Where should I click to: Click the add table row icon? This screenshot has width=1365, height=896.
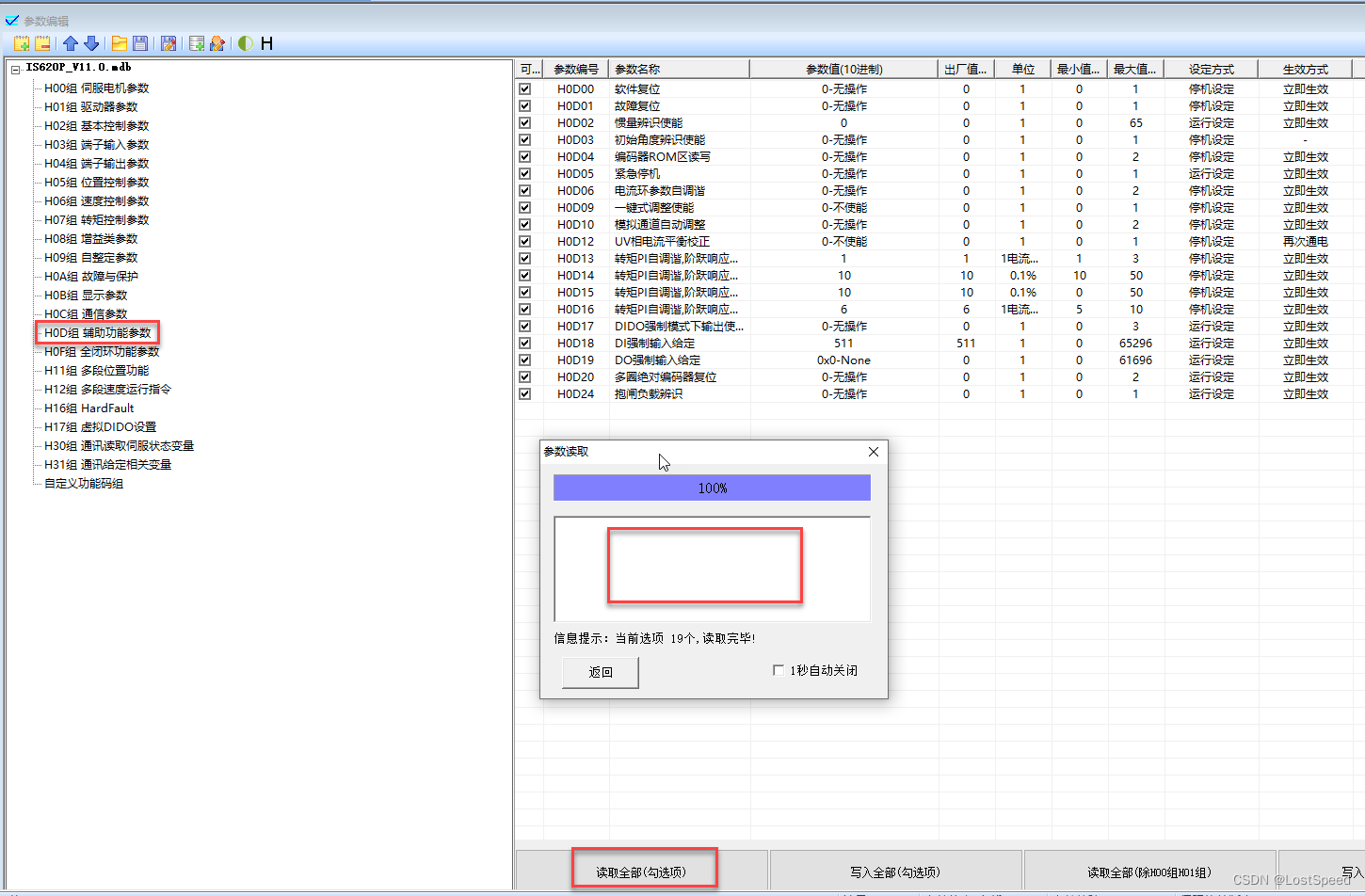[197, 43]
